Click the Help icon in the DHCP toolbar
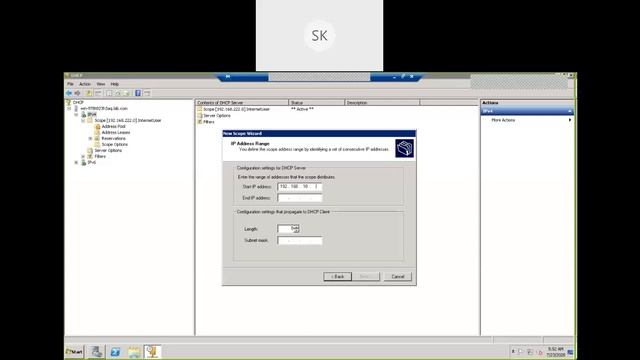 point(138,93)
